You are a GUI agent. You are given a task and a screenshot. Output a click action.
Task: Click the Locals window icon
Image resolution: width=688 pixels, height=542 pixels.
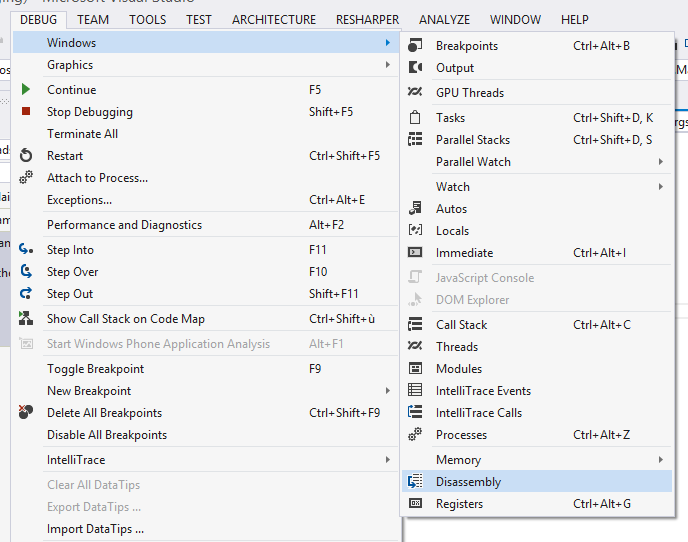[415, 230]
